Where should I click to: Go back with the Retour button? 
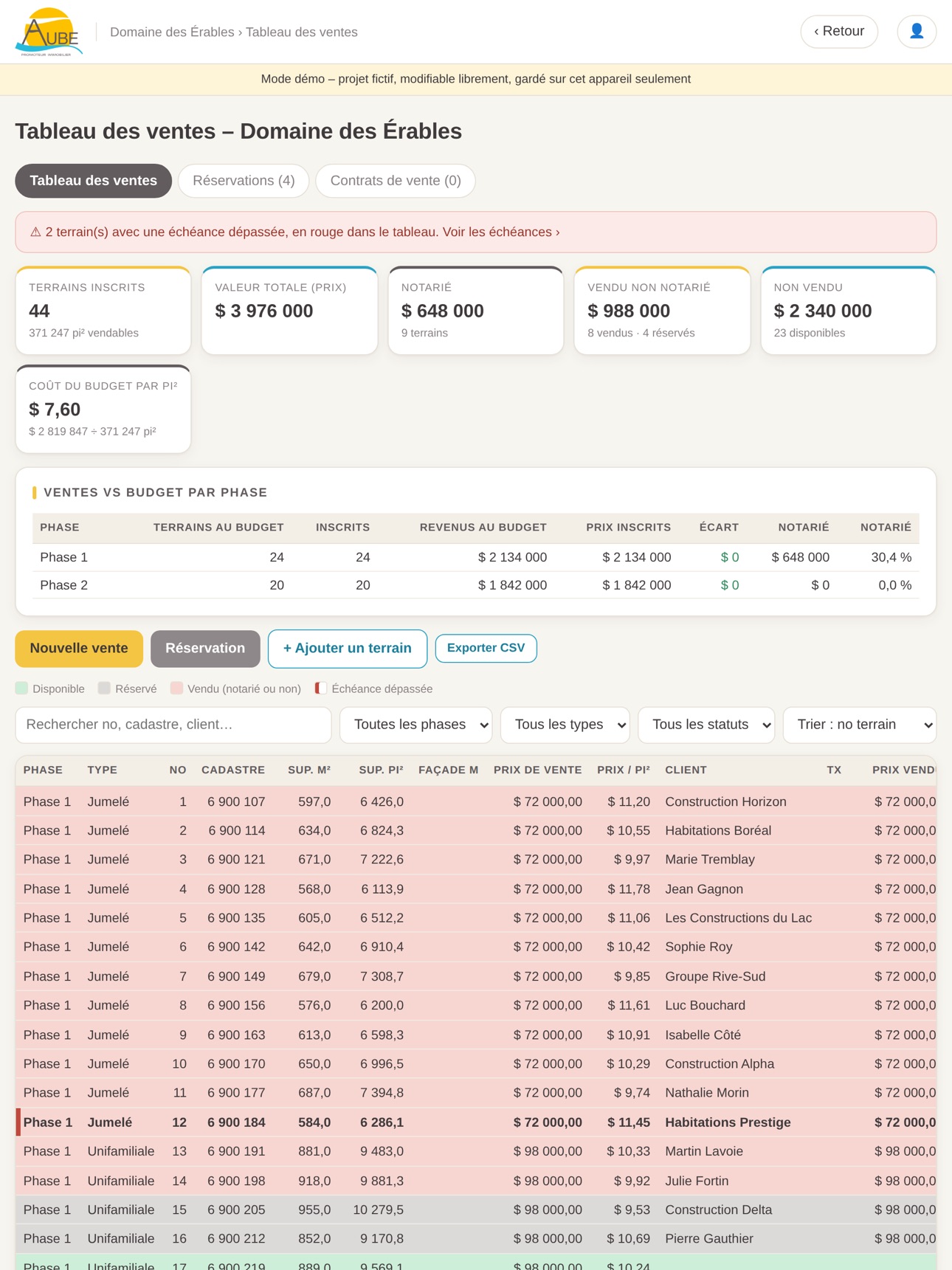[839, 32]
